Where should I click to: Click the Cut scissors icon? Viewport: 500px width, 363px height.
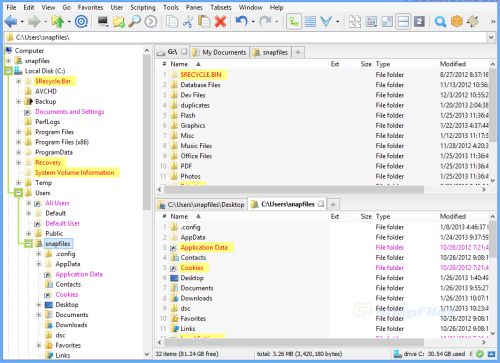[x=188, y=22]
